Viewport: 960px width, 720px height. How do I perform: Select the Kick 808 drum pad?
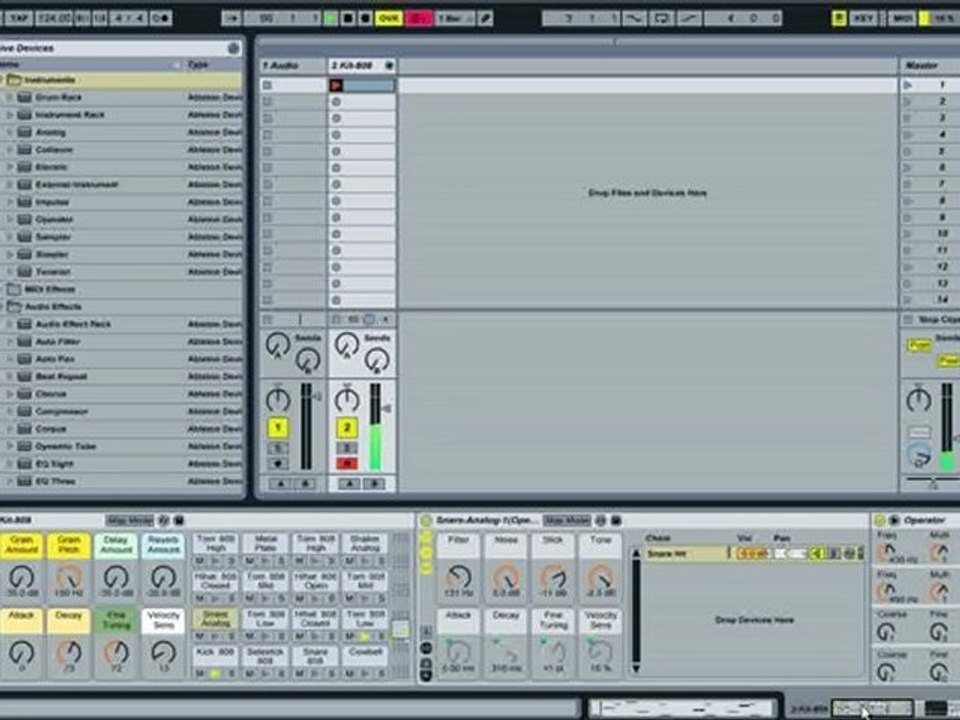click(x=216, y=656)
